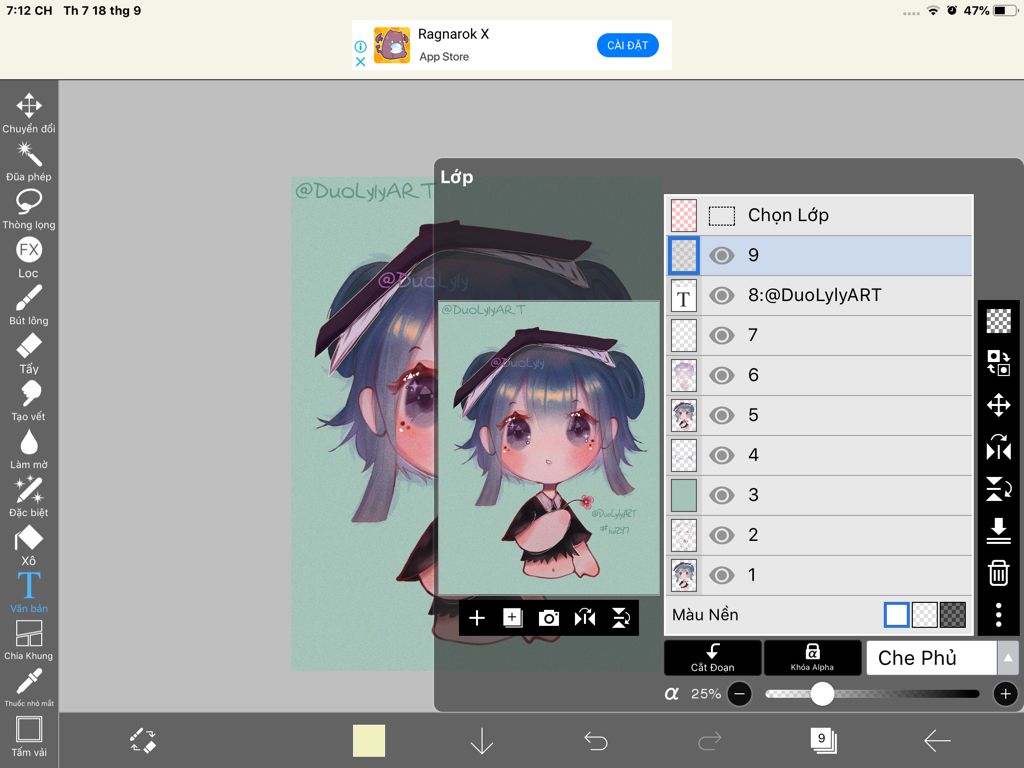
Task: Flip layer horizontally in layer preview toolbar
Action: point(584,618)
